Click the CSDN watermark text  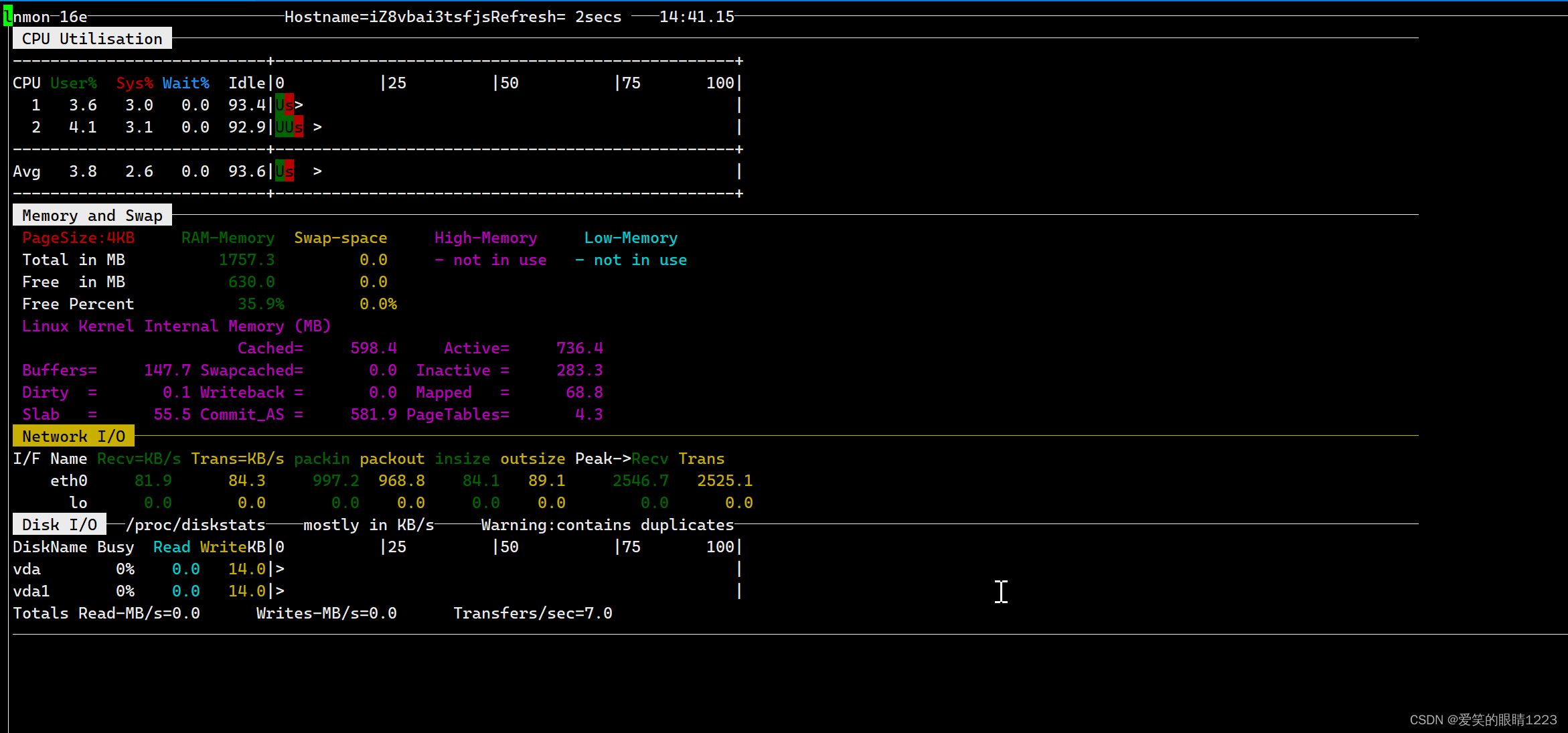[x=1482, y=720]
